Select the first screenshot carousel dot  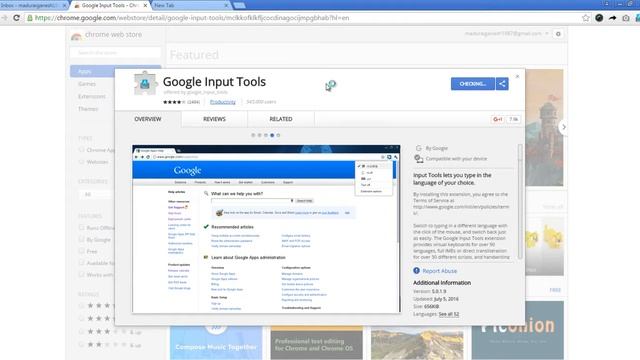253,135
